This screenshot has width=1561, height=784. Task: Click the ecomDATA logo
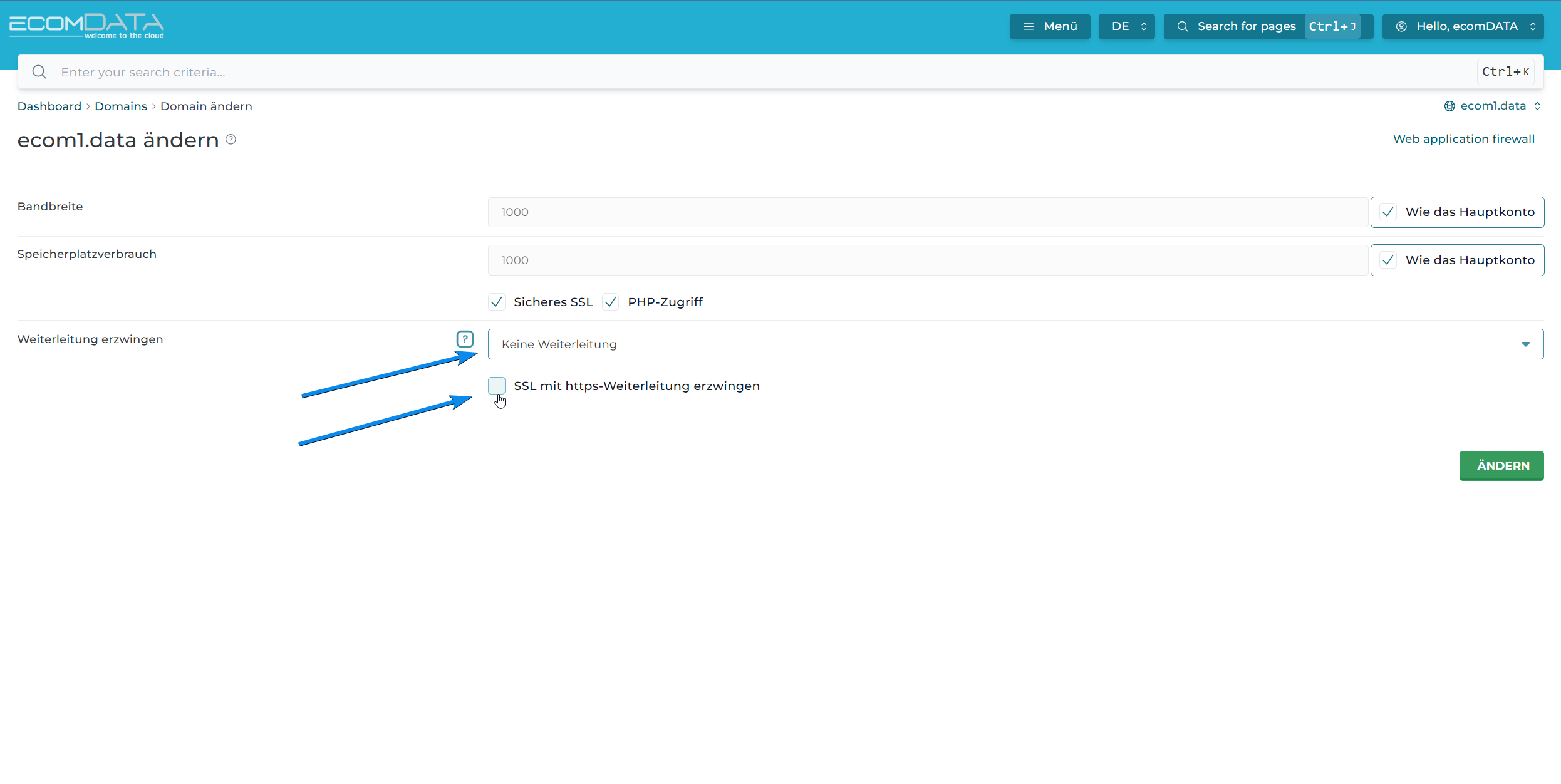(86, 25)
